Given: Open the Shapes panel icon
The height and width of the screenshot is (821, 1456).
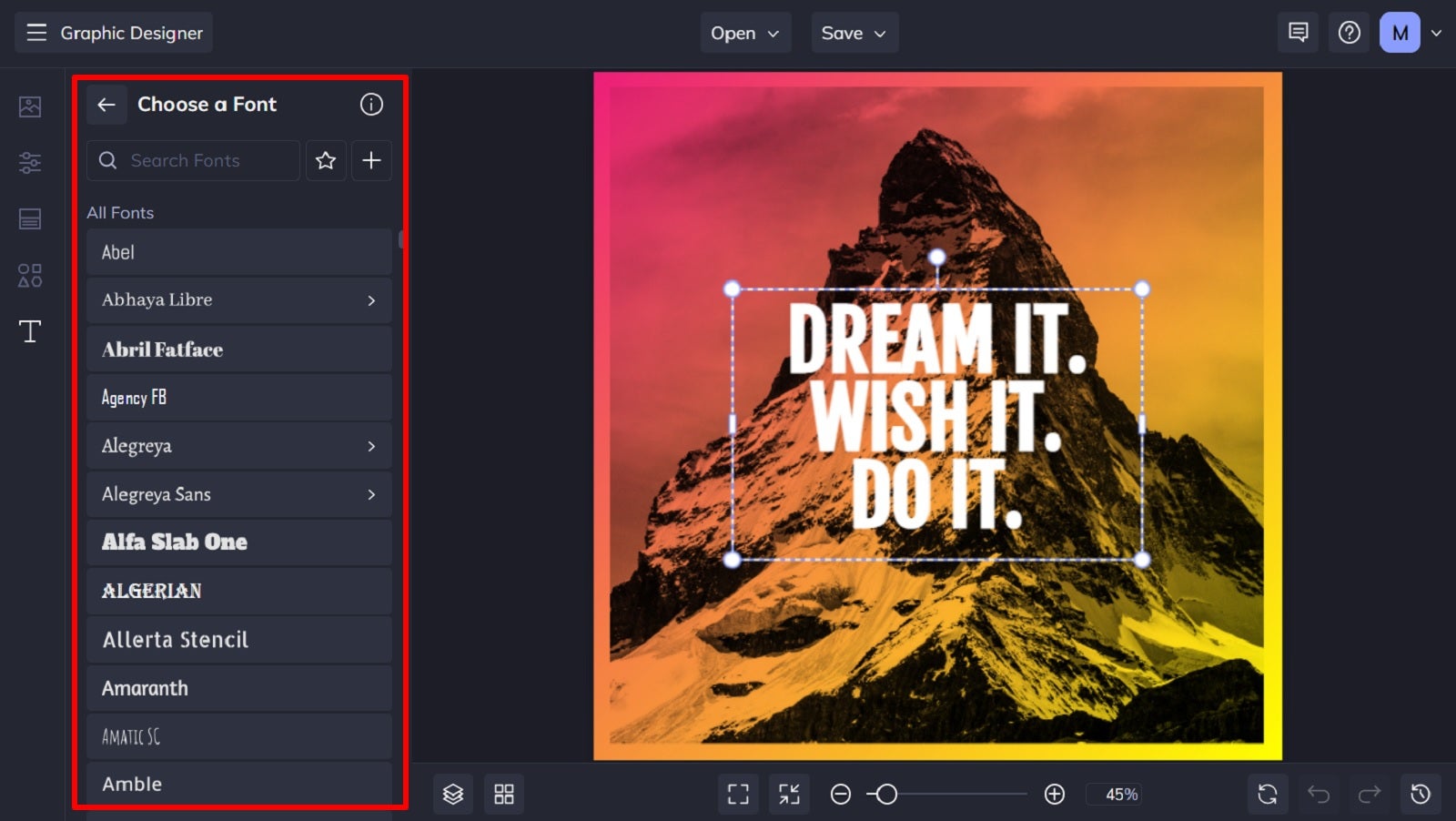Looking at the screenshot, I should tap(30, 275).
